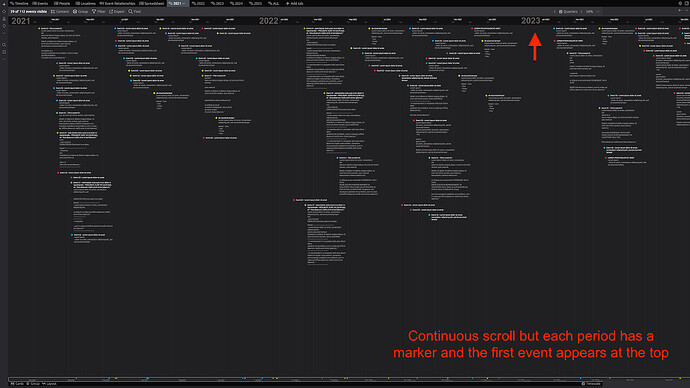690x388 pixels.
Task: Open the Timeline tab
Action: [19, 3]
